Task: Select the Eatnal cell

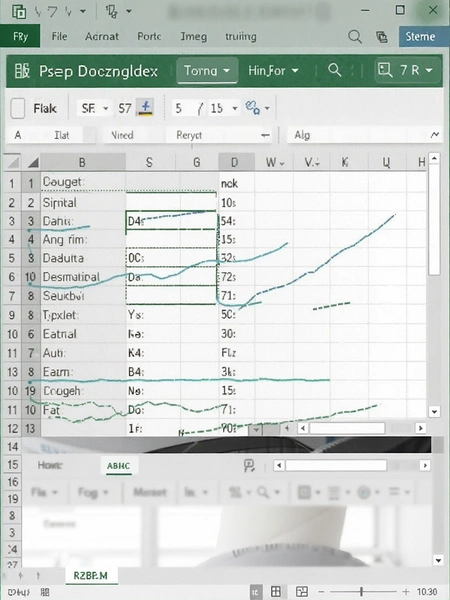Action: [x=83, y=334]
